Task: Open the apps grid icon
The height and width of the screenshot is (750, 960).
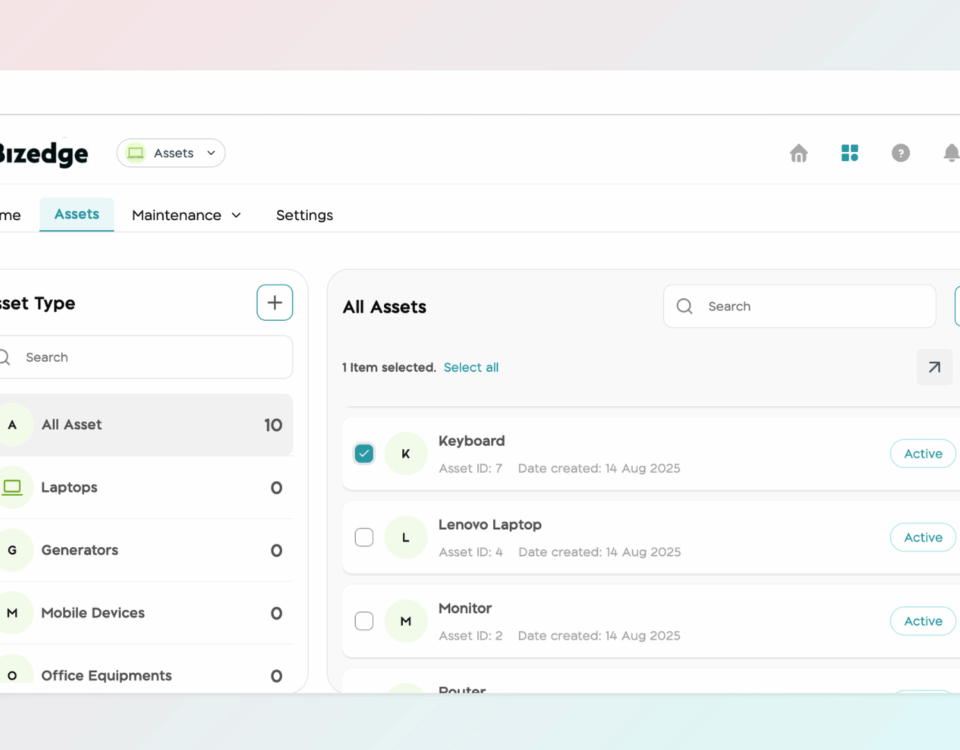Action: click(849, 153)
